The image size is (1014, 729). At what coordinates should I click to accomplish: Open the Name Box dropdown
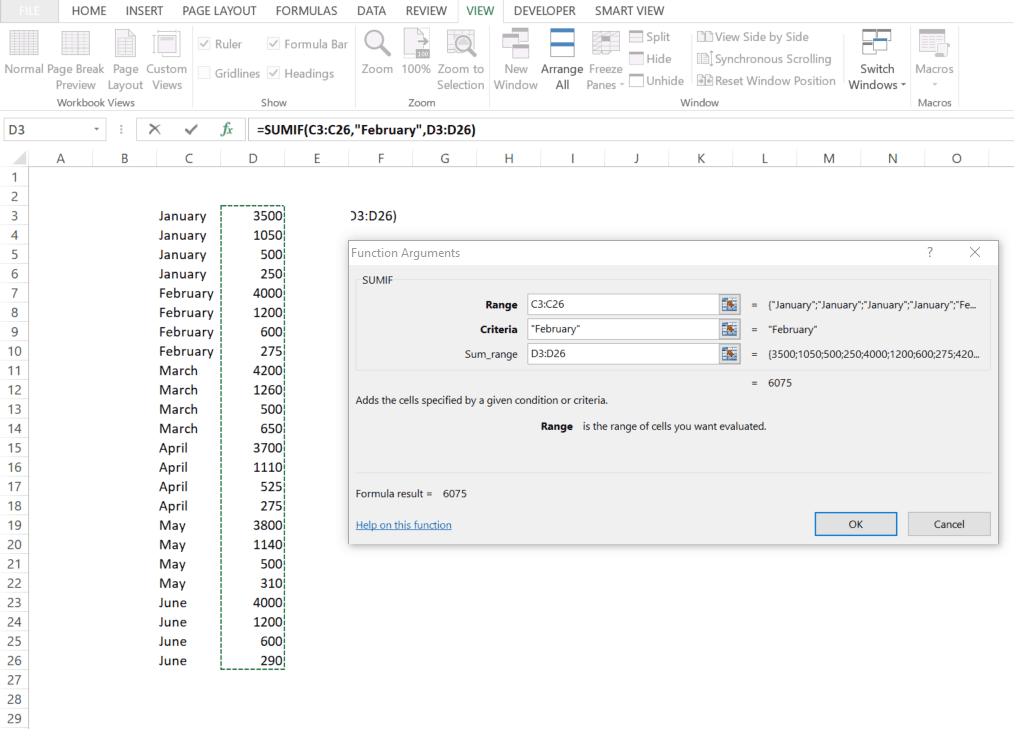tap(95, 129)
